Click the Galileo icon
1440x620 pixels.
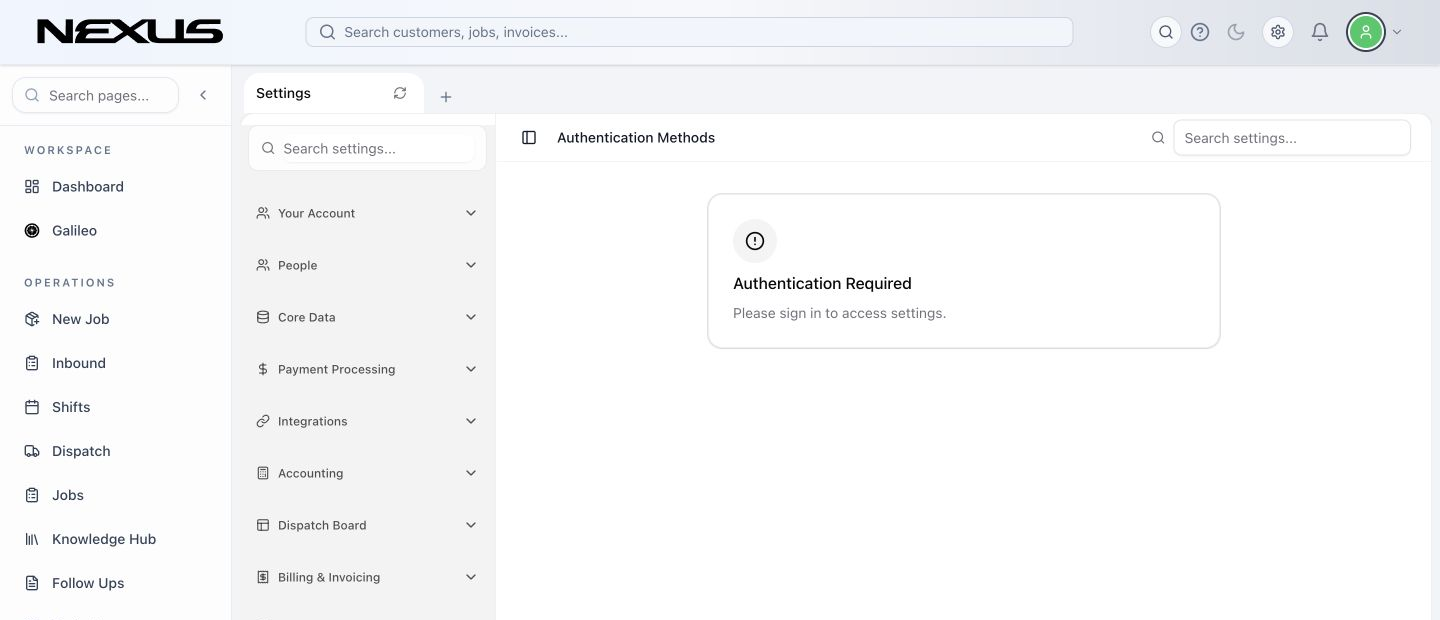pyautogui.click(x=32, y=231)
